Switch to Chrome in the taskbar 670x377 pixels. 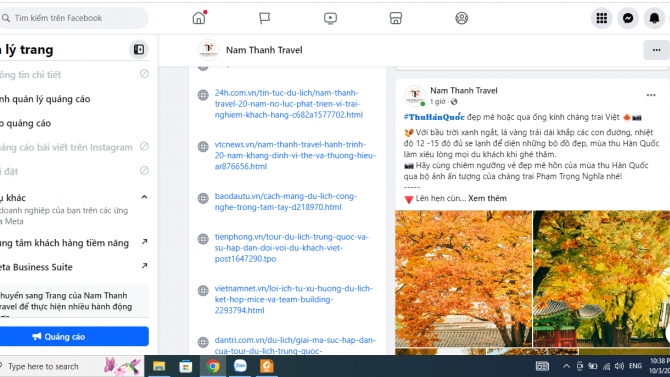tap(213, 366)
